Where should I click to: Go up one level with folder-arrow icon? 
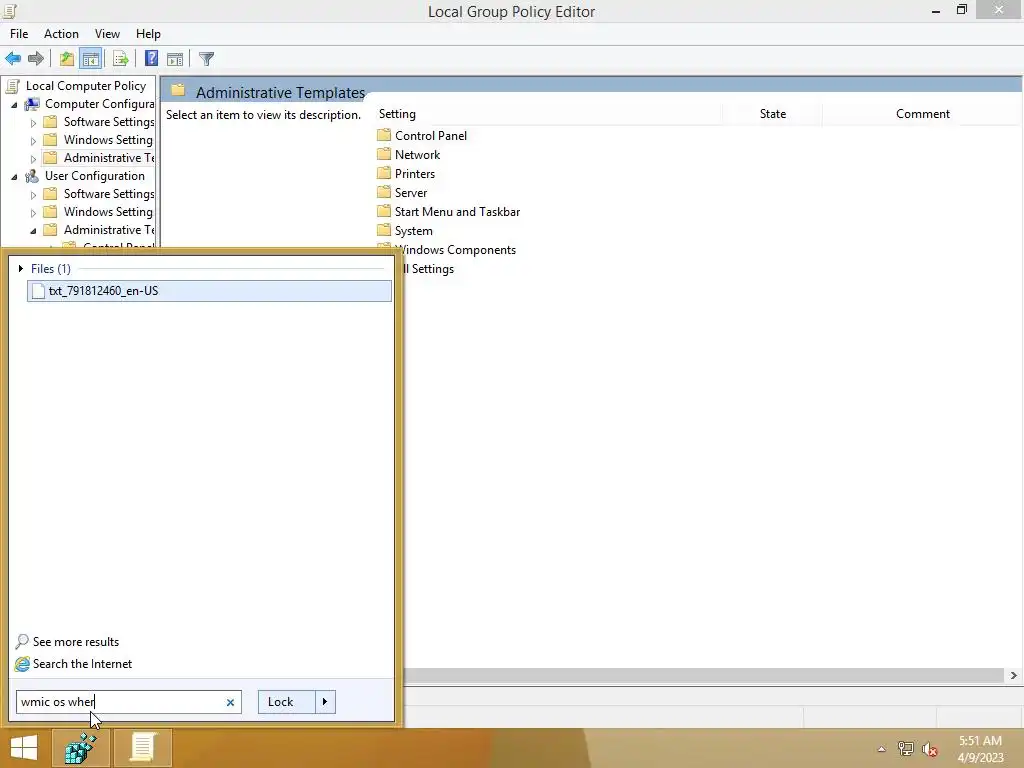[x=67, y=59]
